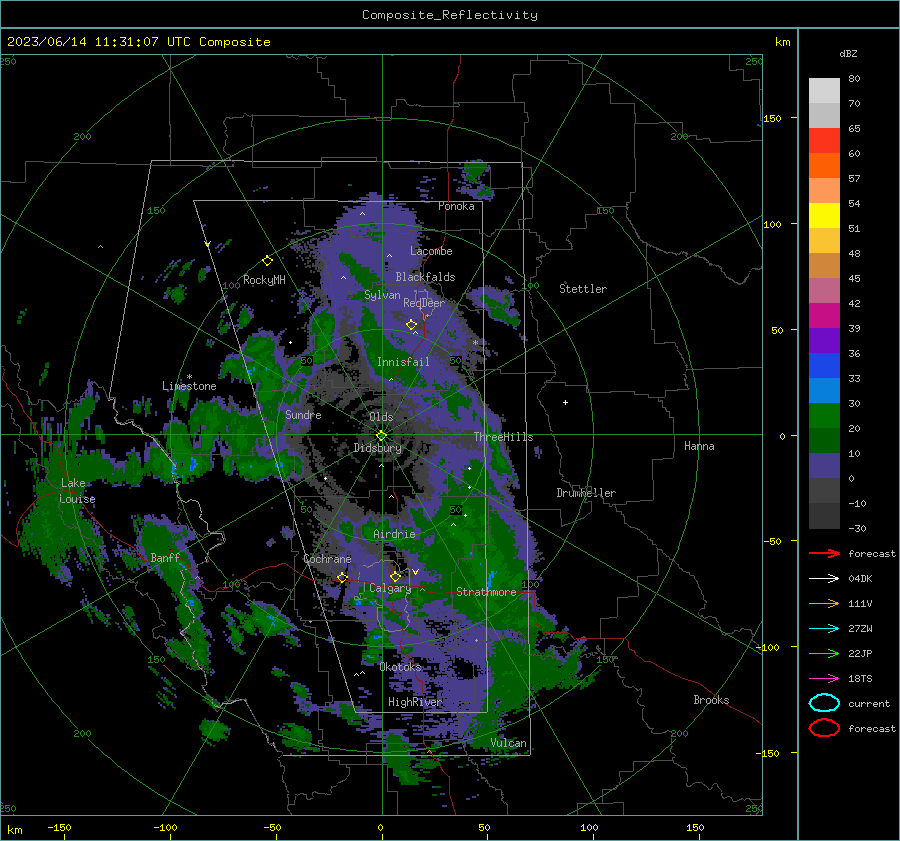Click the yellow radar-center diamond at Didsbury
This screenshot has width=900, height=841.
(x=381, y=436)
